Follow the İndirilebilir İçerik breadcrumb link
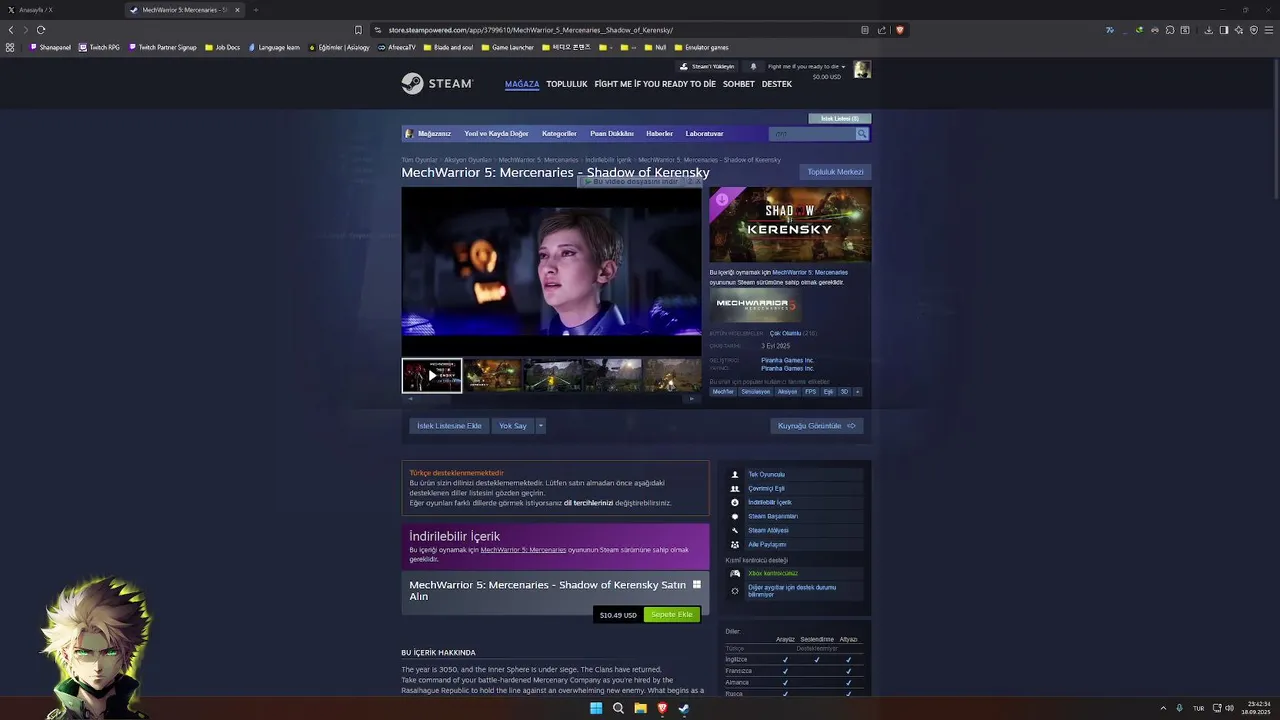1280x720 pixels. [608, 160]
